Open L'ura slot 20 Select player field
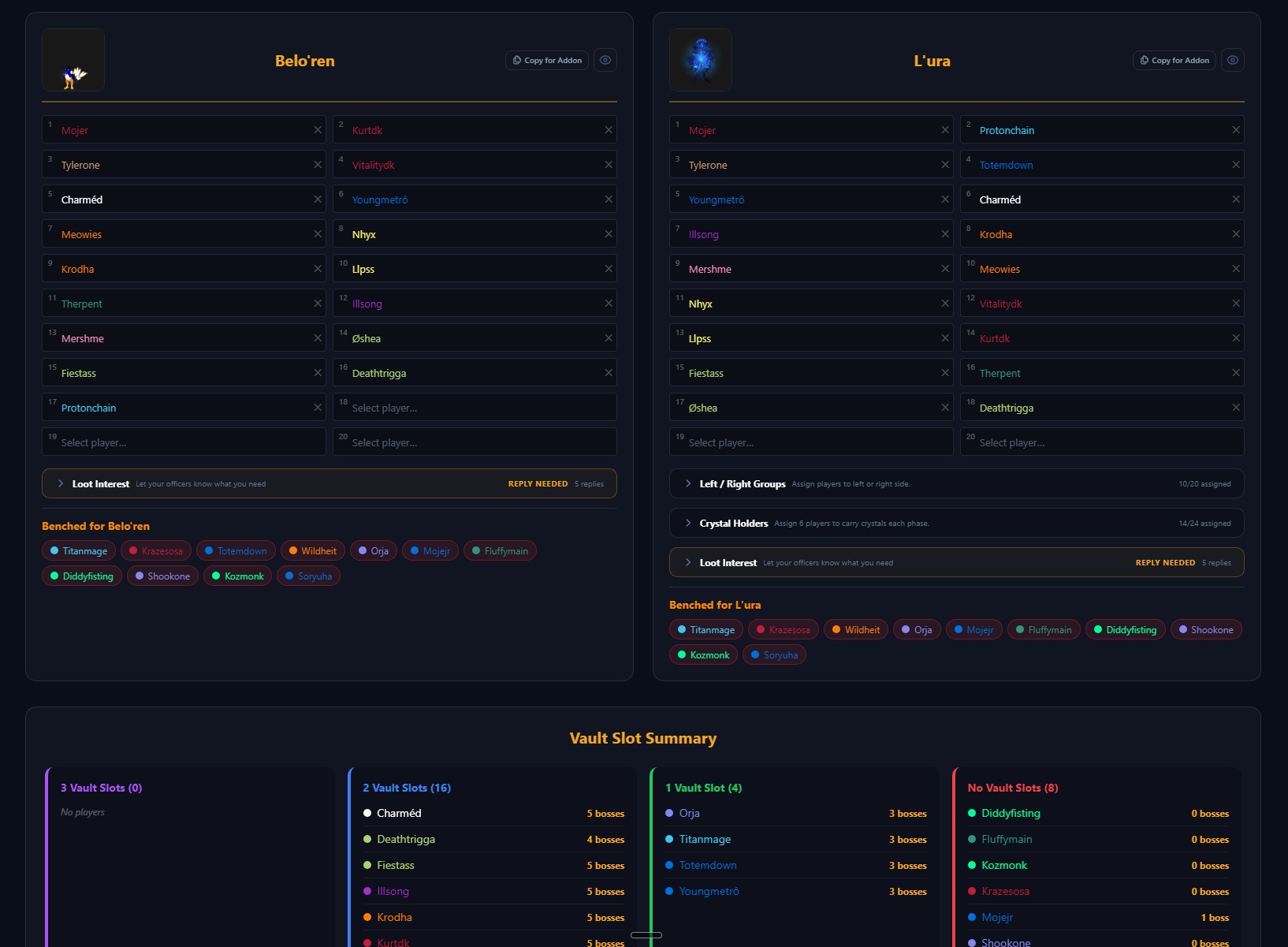Image resolution: width=1288 pixels, height=947 pixels. pos(1102,442)
